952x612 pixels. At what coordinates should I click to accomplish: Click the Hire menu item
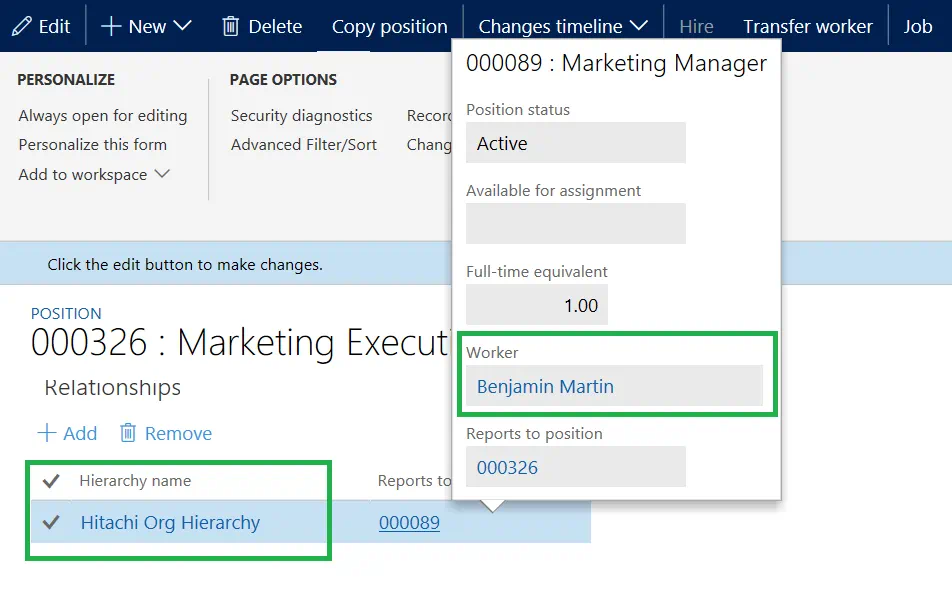[696, 27]
